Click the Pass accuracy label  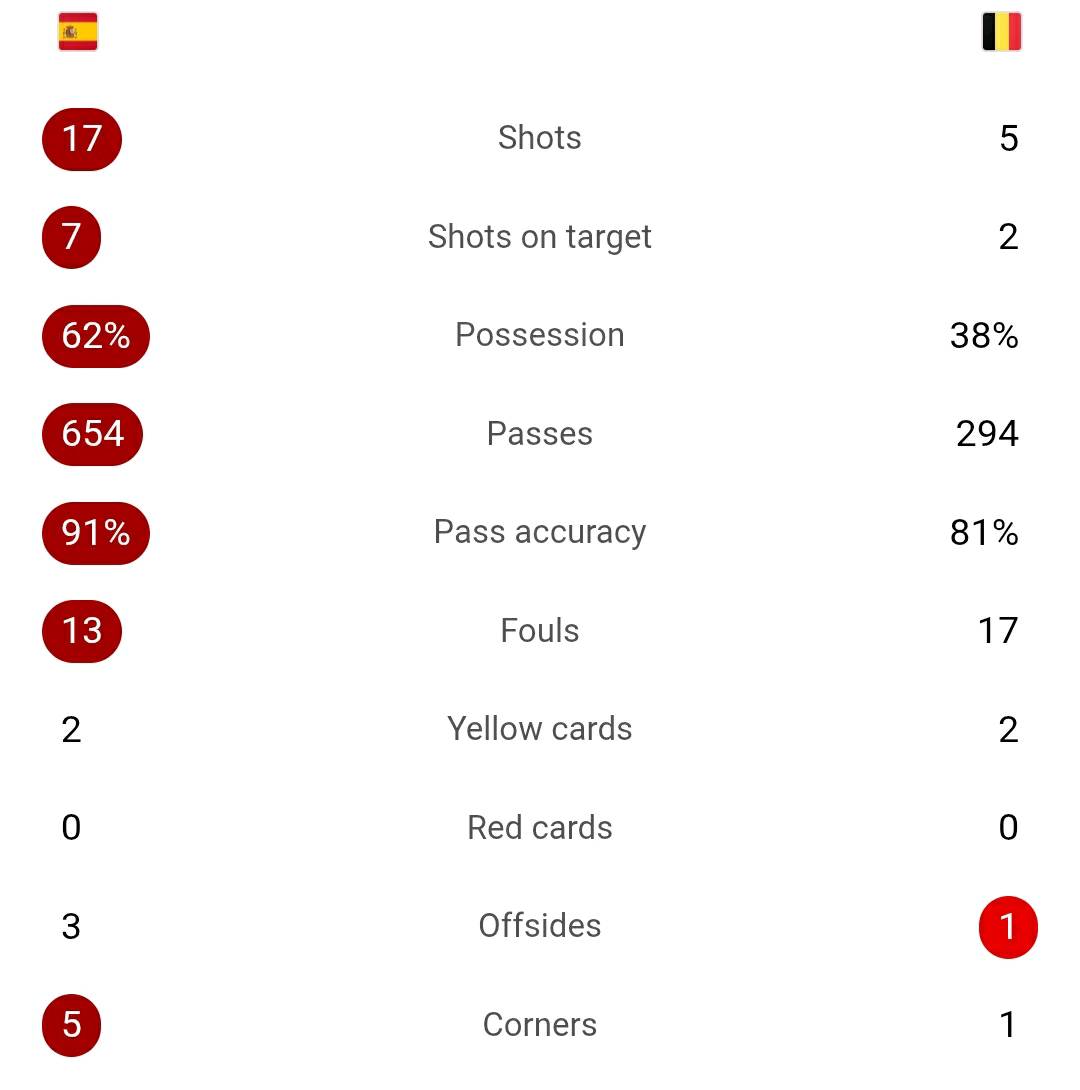tap(540, 532)
